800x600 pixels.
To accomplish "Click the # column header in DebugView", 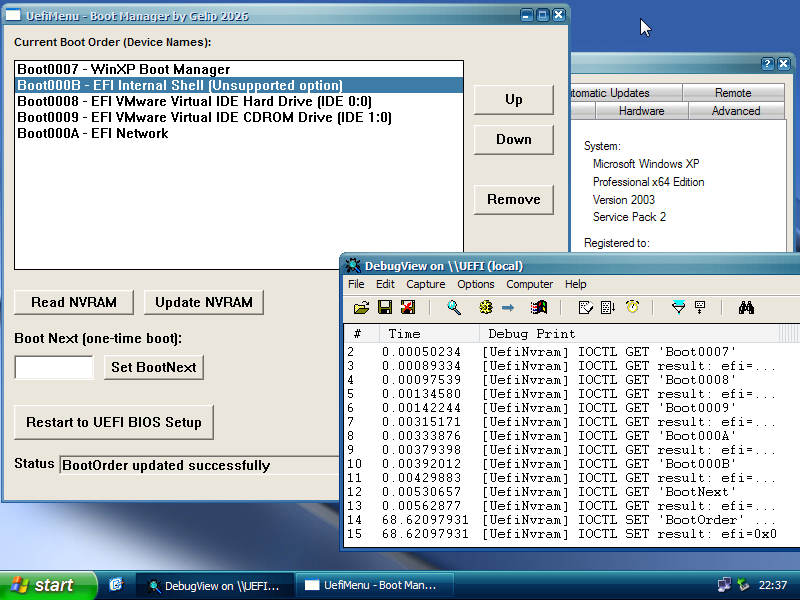I will [362, 334].
